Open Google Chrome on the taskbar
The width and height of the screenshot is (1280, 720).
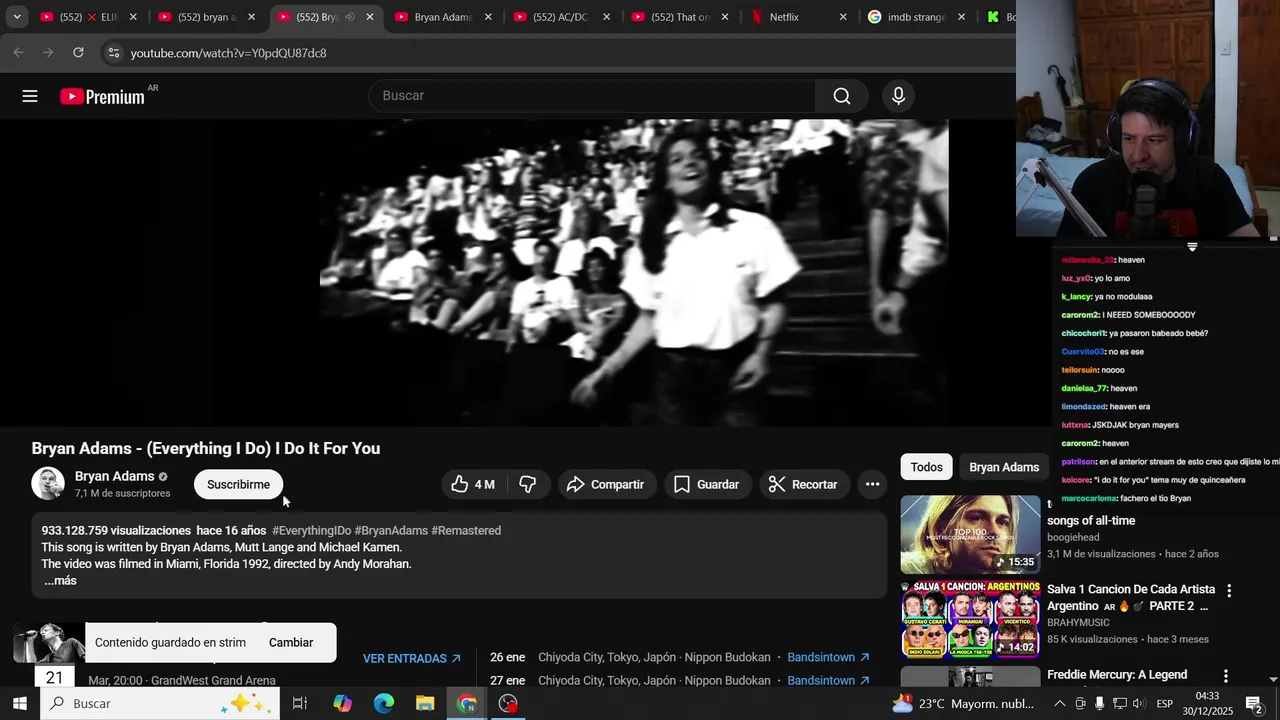point(467,703)
